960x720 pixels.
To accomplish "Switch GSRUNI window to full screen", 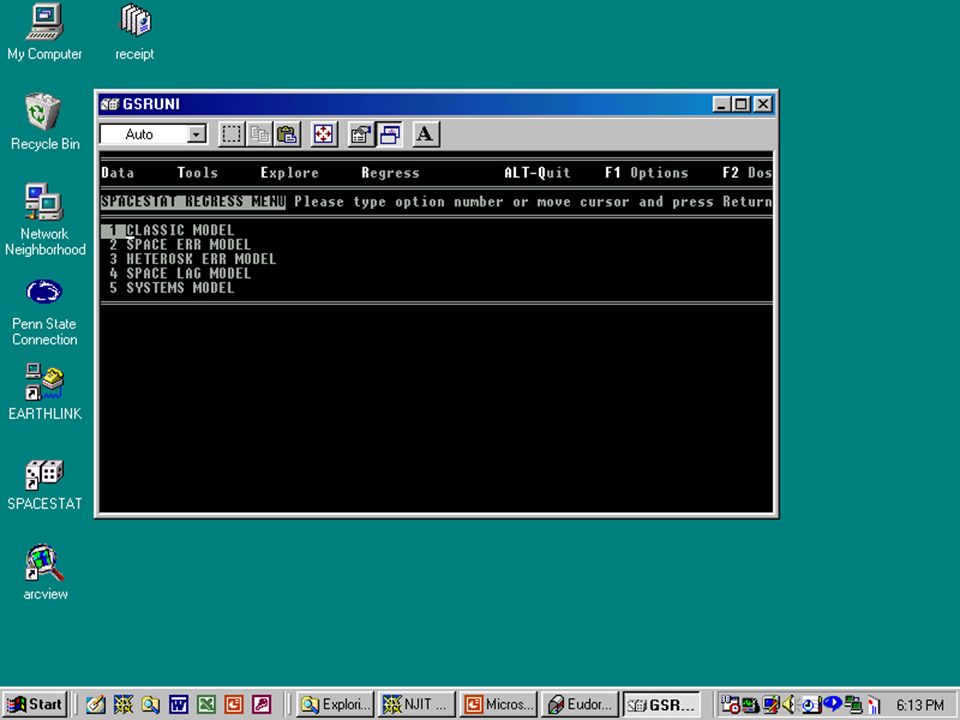I will 324,134.
